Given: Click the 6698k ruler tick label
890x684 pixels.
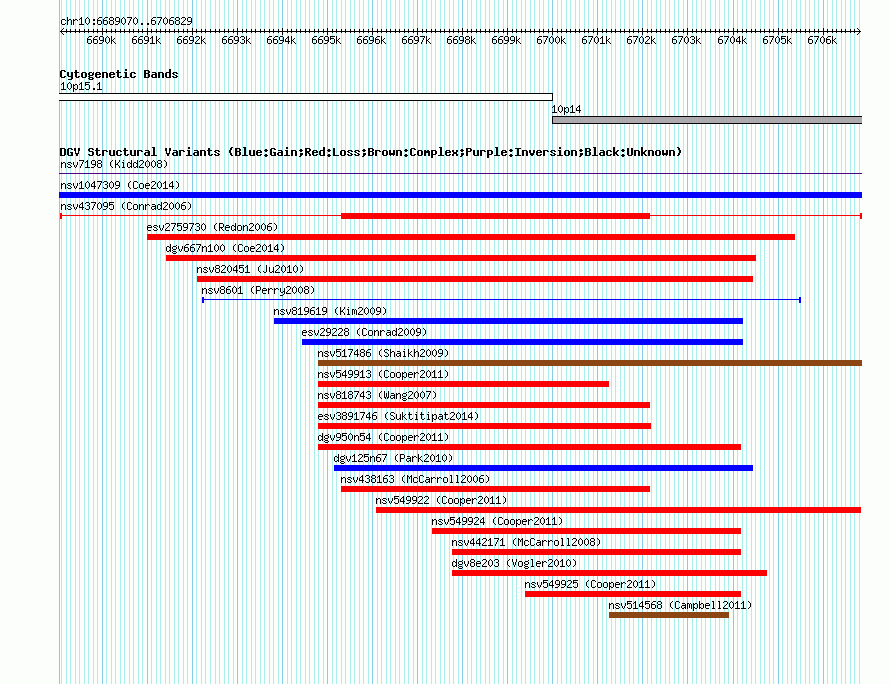Looking at the screenshot, I should (x=461, y=41).
